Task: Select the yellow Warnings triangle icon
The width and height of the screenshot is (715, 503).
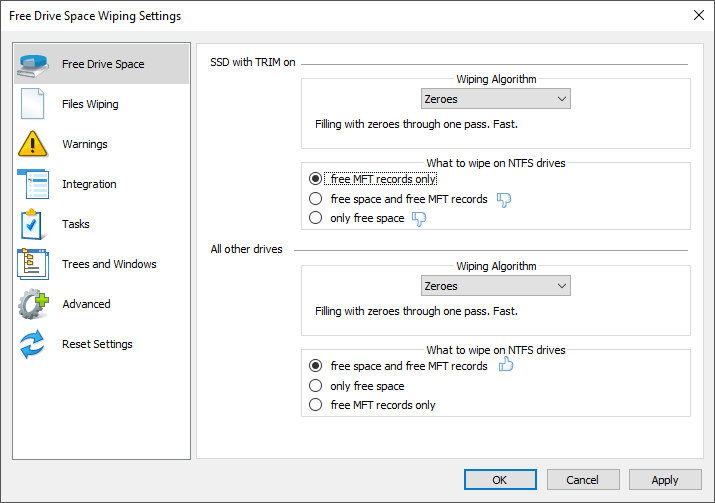Action: [x=32, y=144]
